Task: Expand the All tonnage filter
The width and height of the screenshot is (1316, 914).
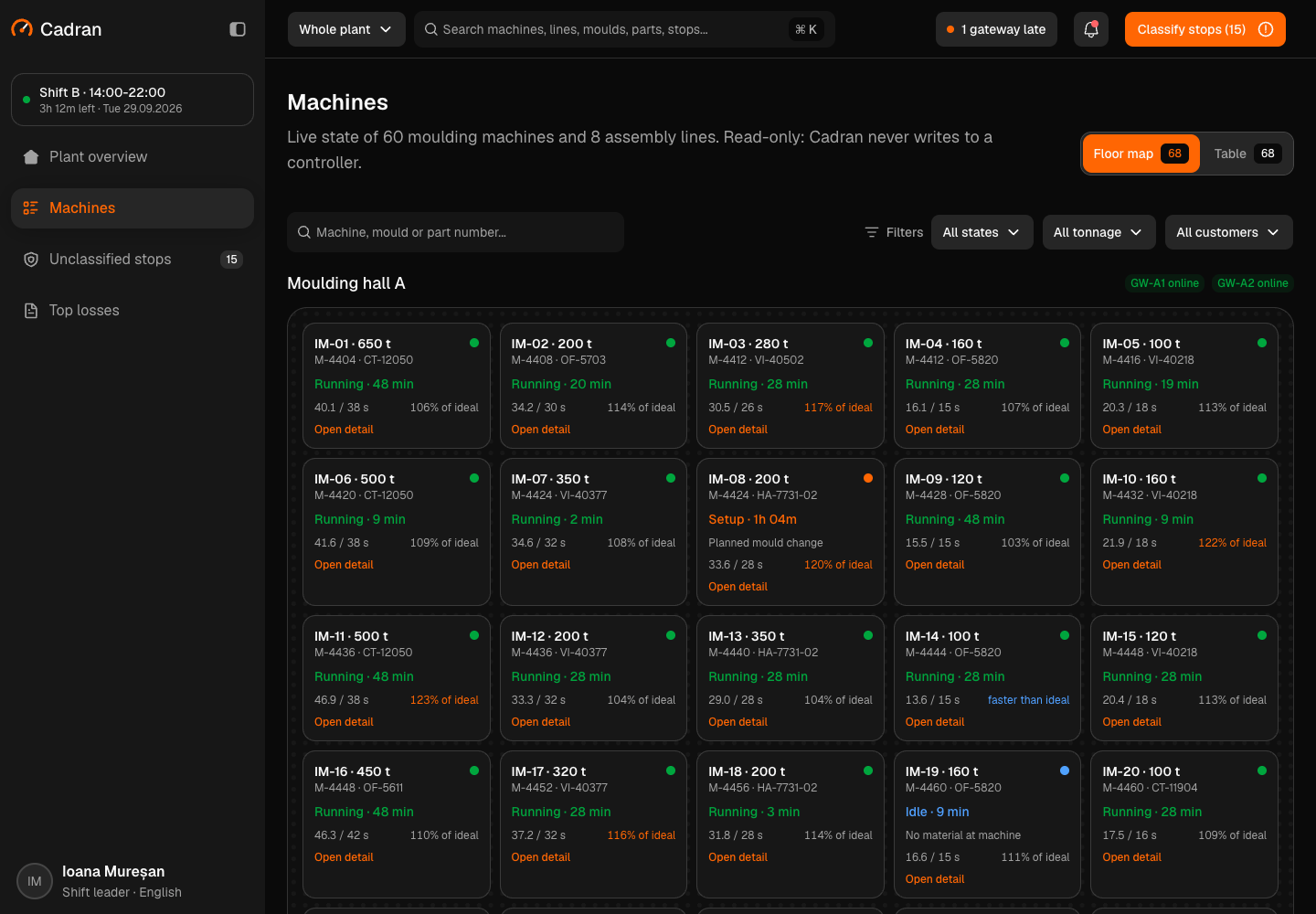Action: pyautogui.click(x=1099, y=233)
